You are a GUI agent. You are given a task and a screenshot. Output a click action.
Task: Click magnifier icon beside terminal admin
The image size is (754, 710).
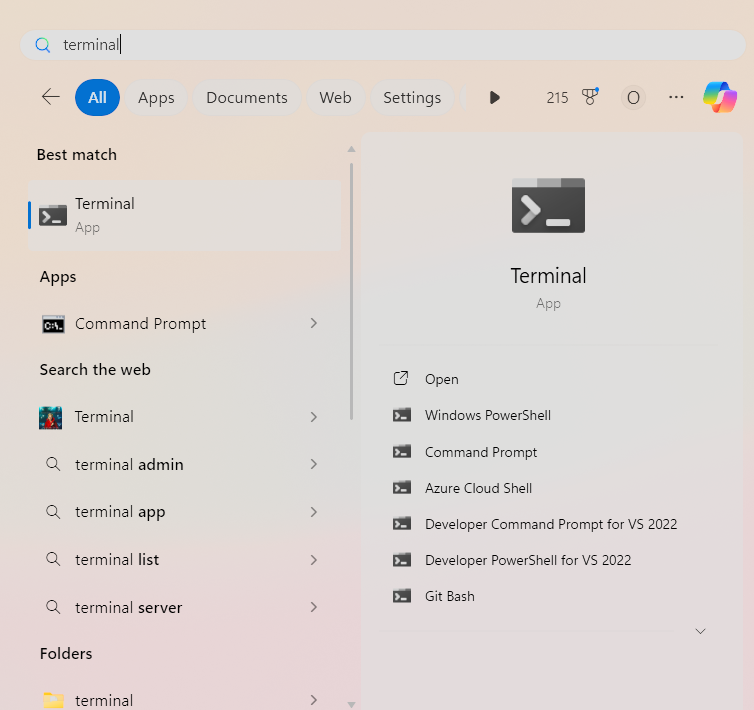pyautogui.click(x=53, y=464)
